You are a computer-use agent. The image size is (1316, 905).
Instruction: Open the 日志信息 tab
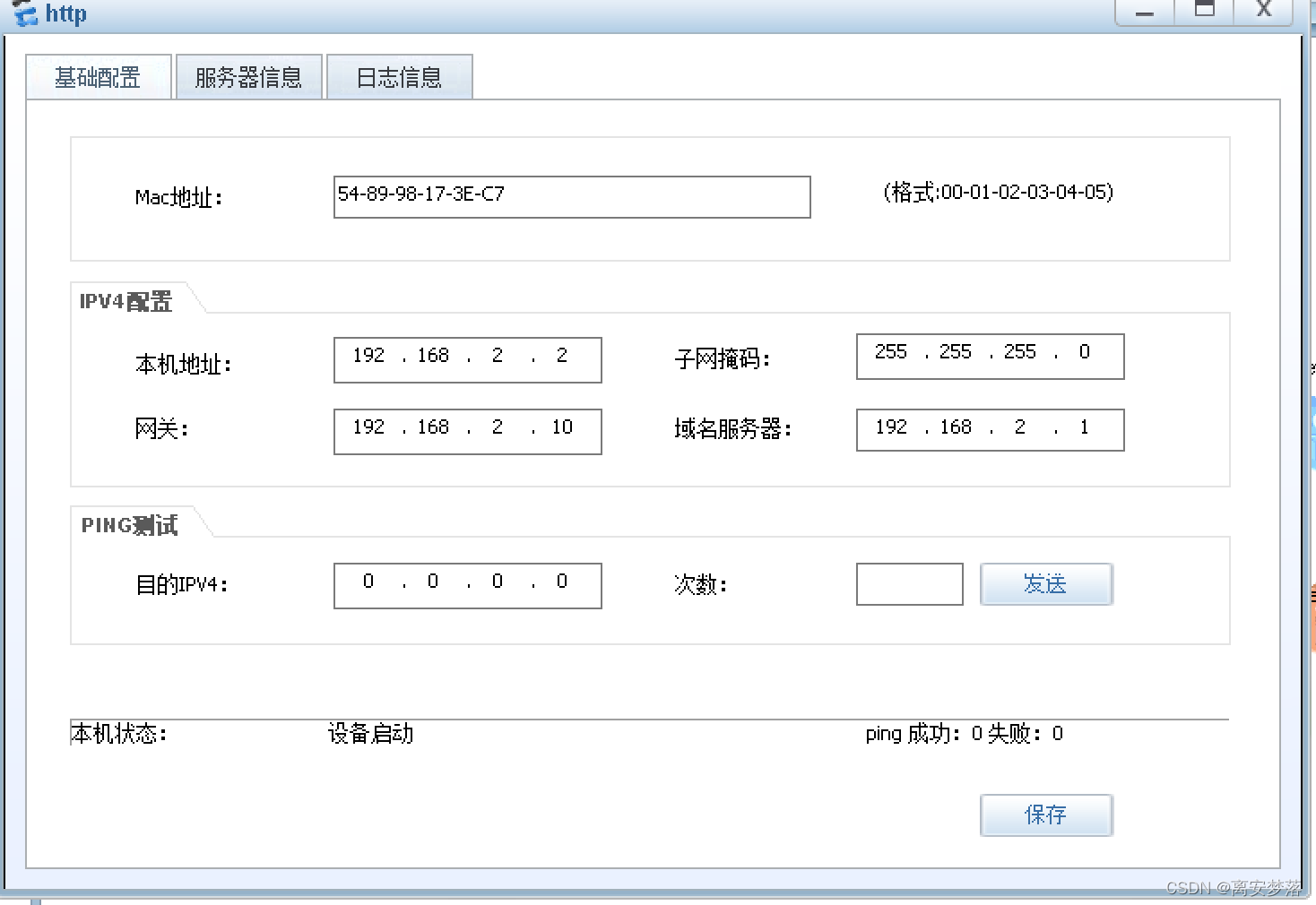tap(399, 77)
